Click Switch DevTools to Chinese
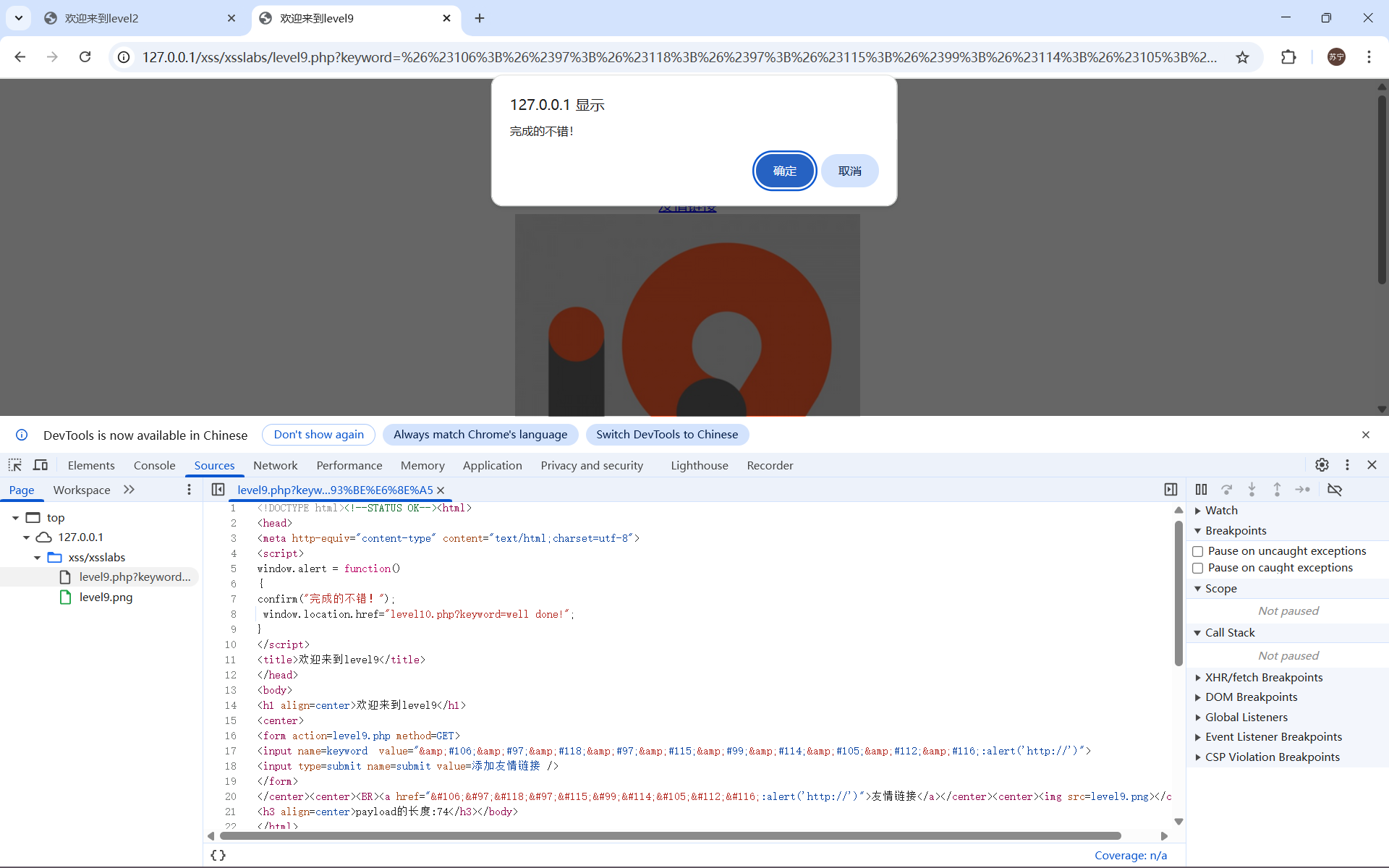Screen dimensions: 1389x868 [667, 435]
